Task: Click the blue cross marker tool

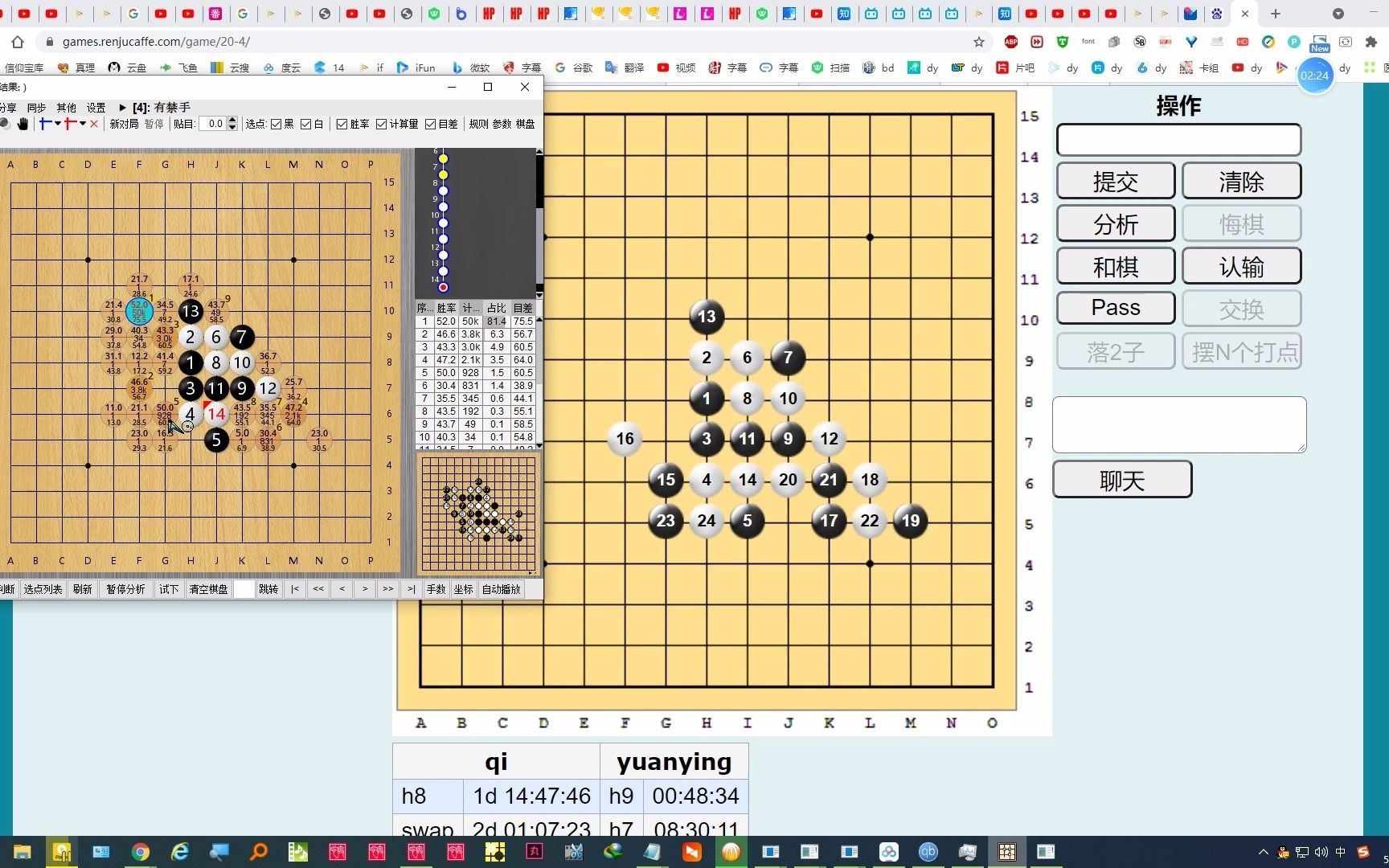Action: coord(45,124)
